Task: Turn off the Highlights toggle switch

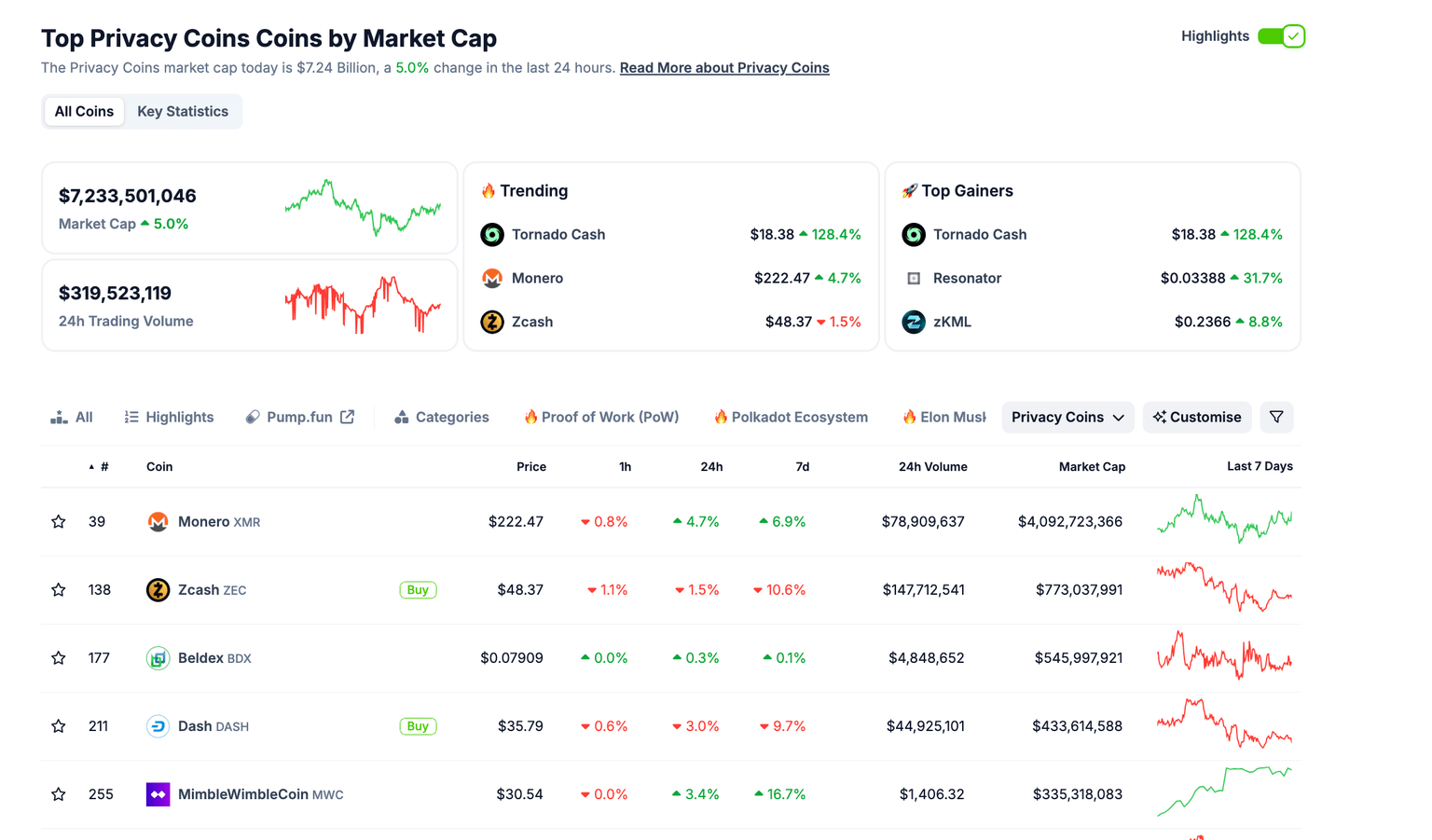Action: pyautogui.click(x=1281, y=36)
